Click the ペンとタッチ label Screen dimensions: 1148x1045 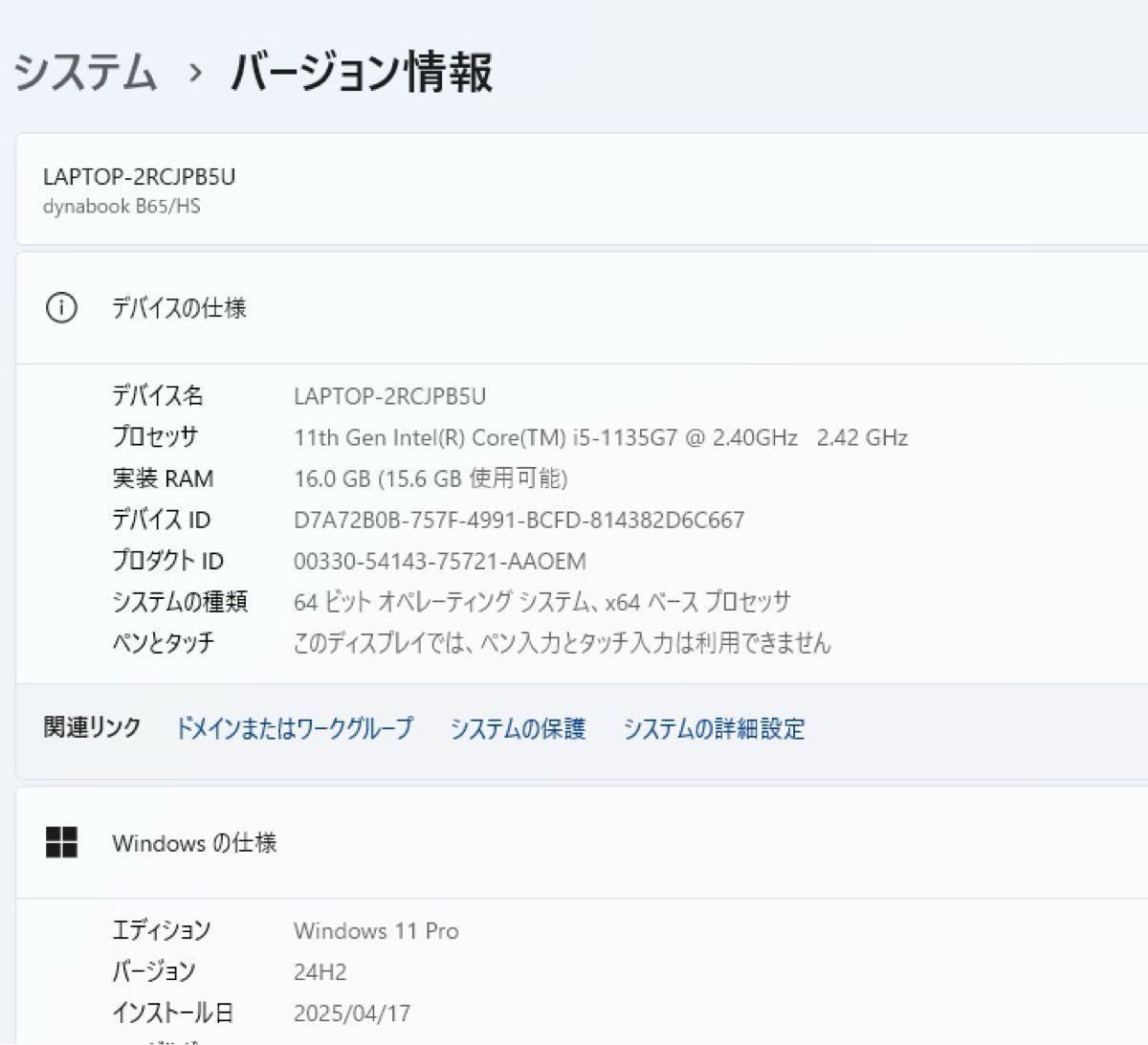[x=164, y=642]
